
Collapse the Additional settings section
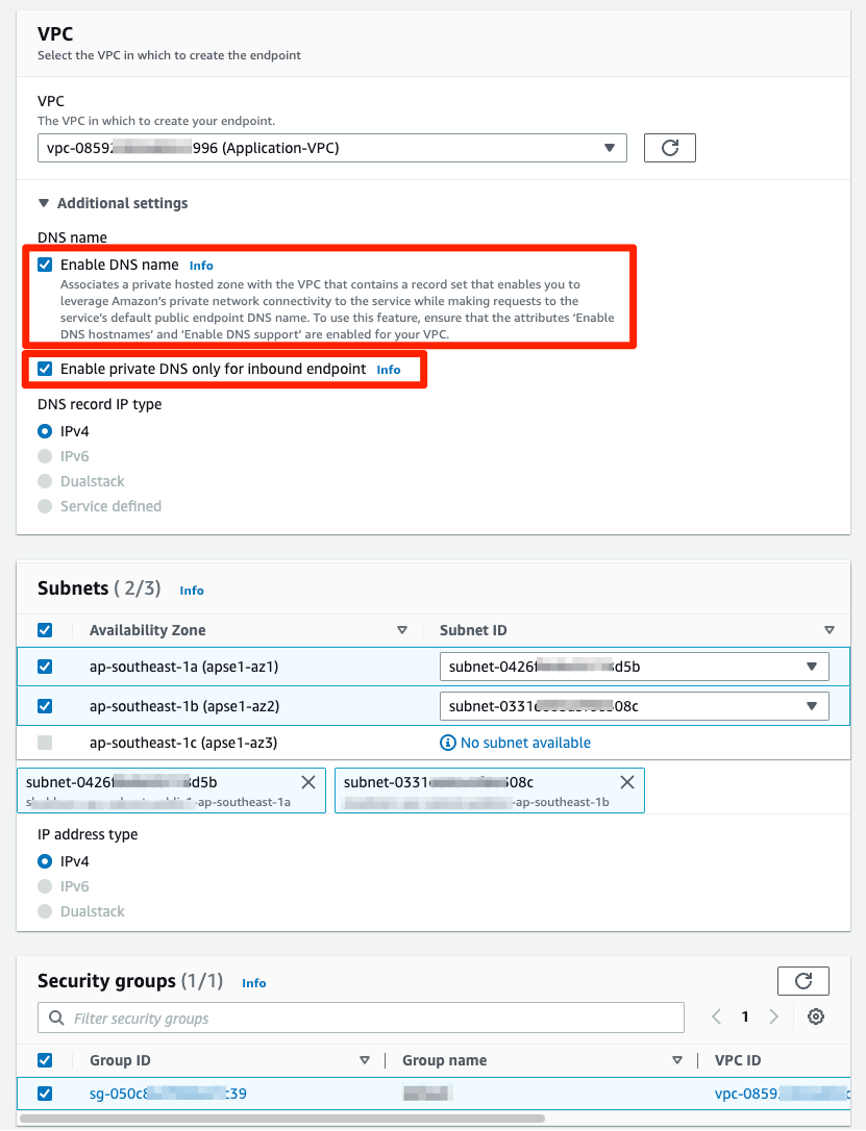[44, 203]
